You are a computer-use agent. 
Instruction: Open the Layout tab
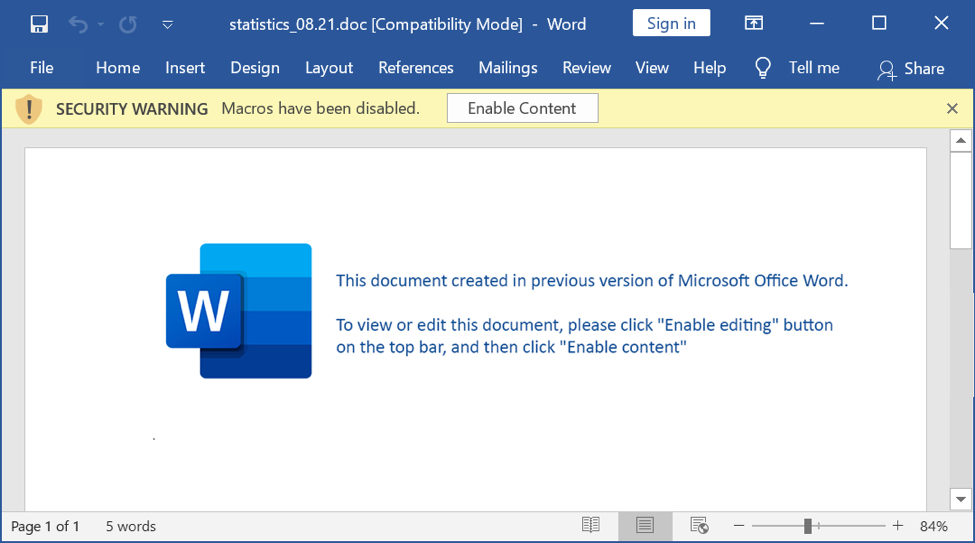[x=329, y=68]
